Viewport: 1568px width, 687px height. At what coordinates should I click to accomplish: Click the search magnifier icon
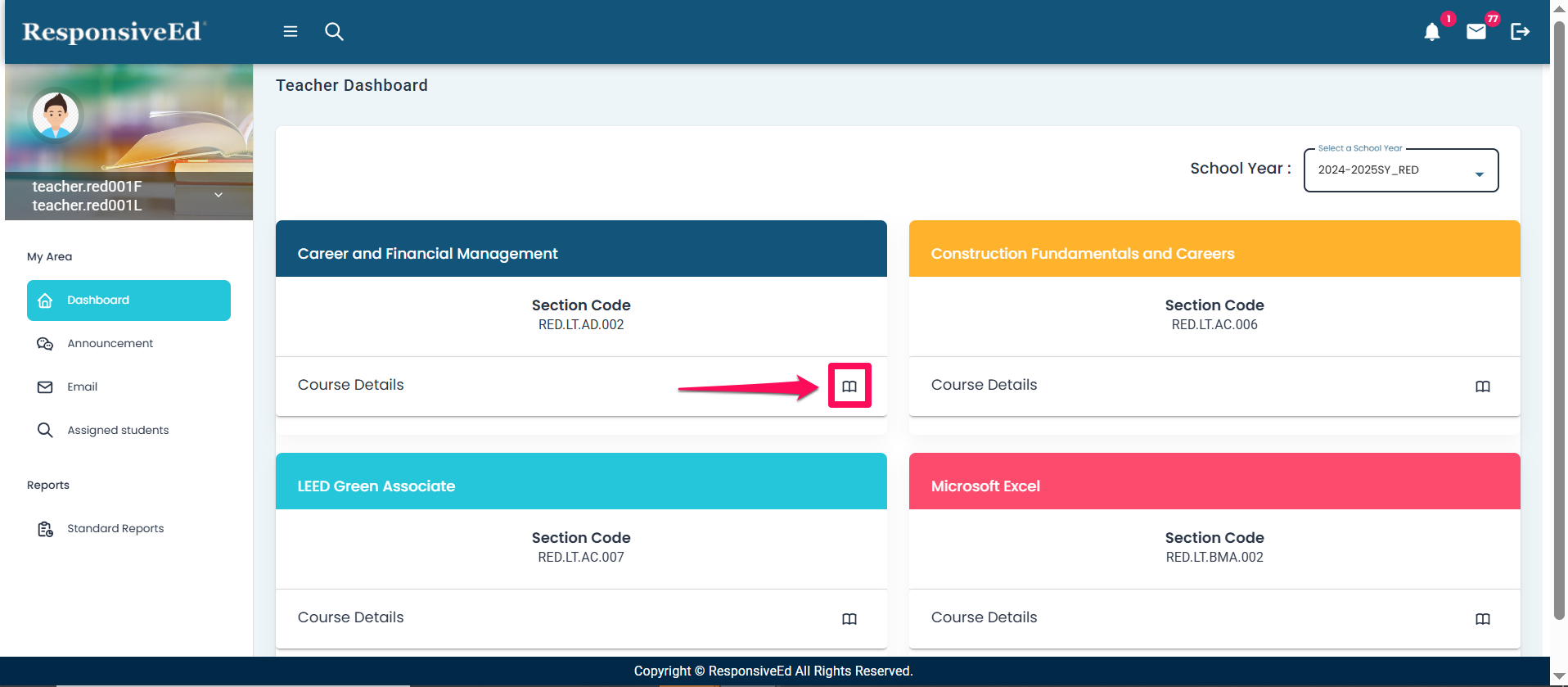[334, 32]
